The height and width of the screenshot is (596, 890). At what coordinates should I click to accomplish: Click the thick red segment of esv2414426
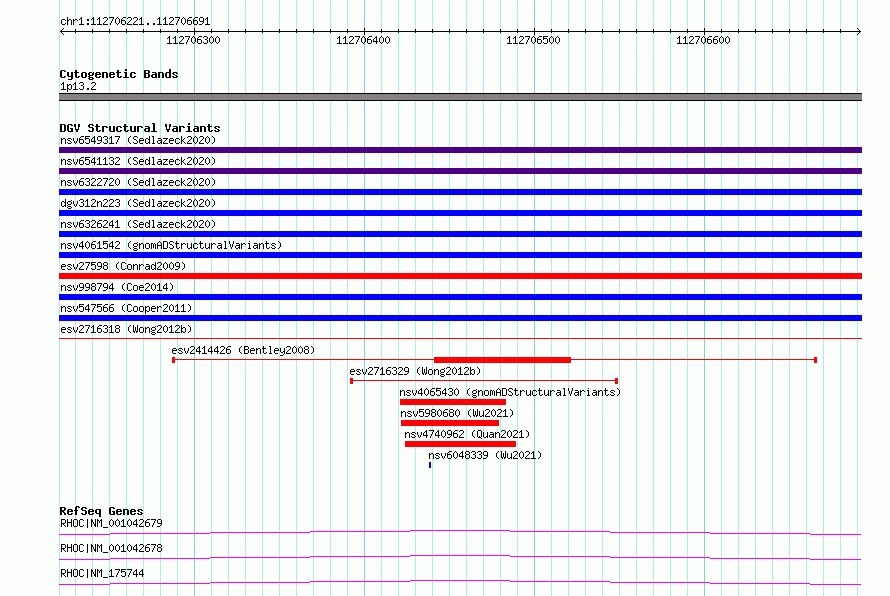click(502, 360)
